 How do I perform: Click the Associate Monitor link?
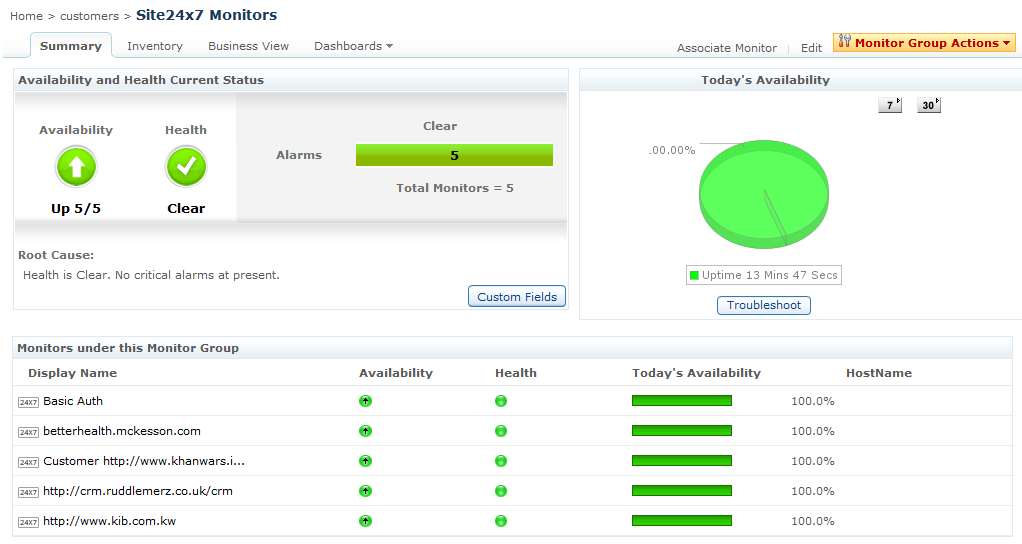[727, 48]
